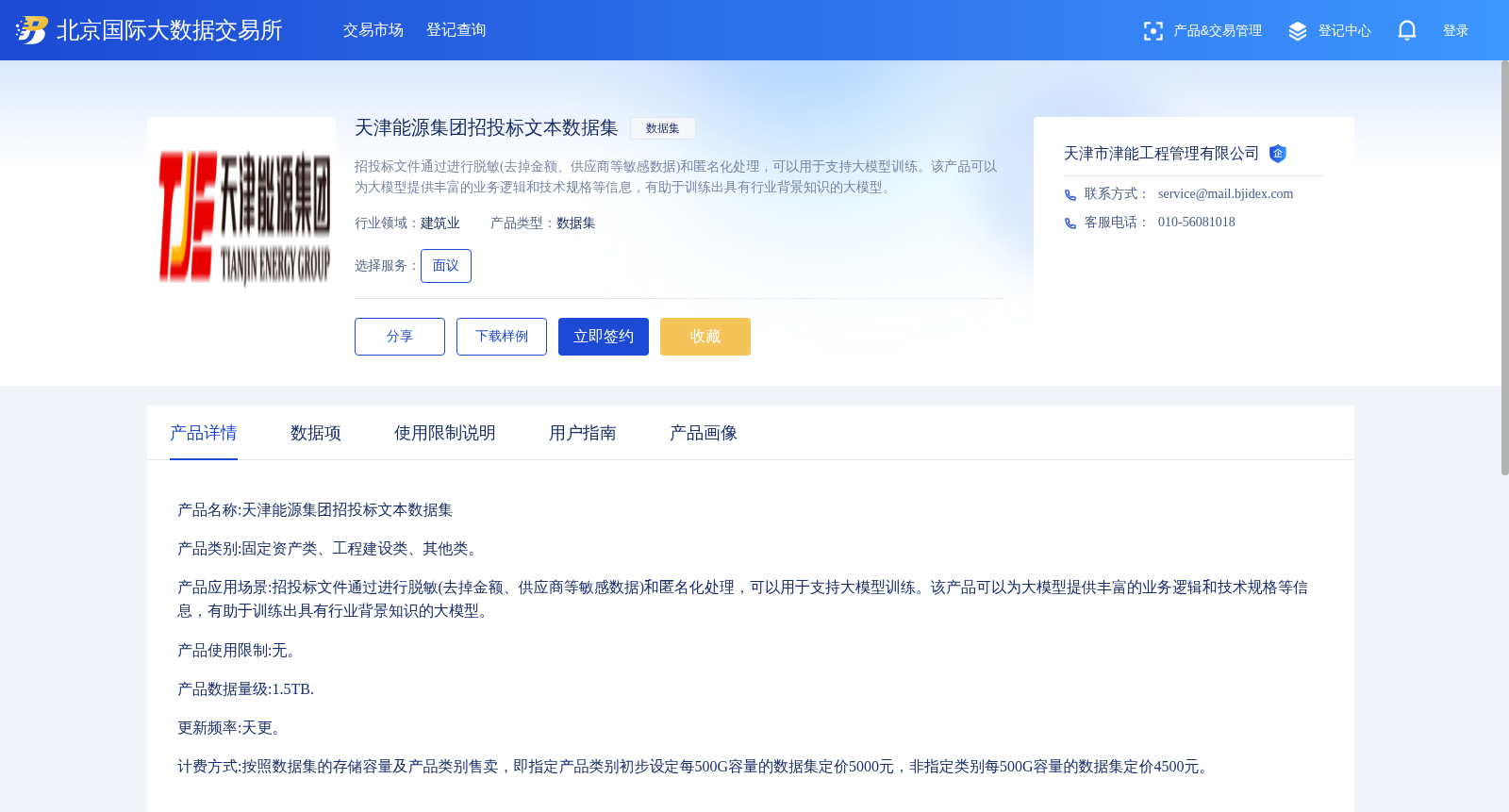This screenshot has height=812, width=1509.
Task: Click the 更新频率:天更。 line
Action: coord(232,728)
